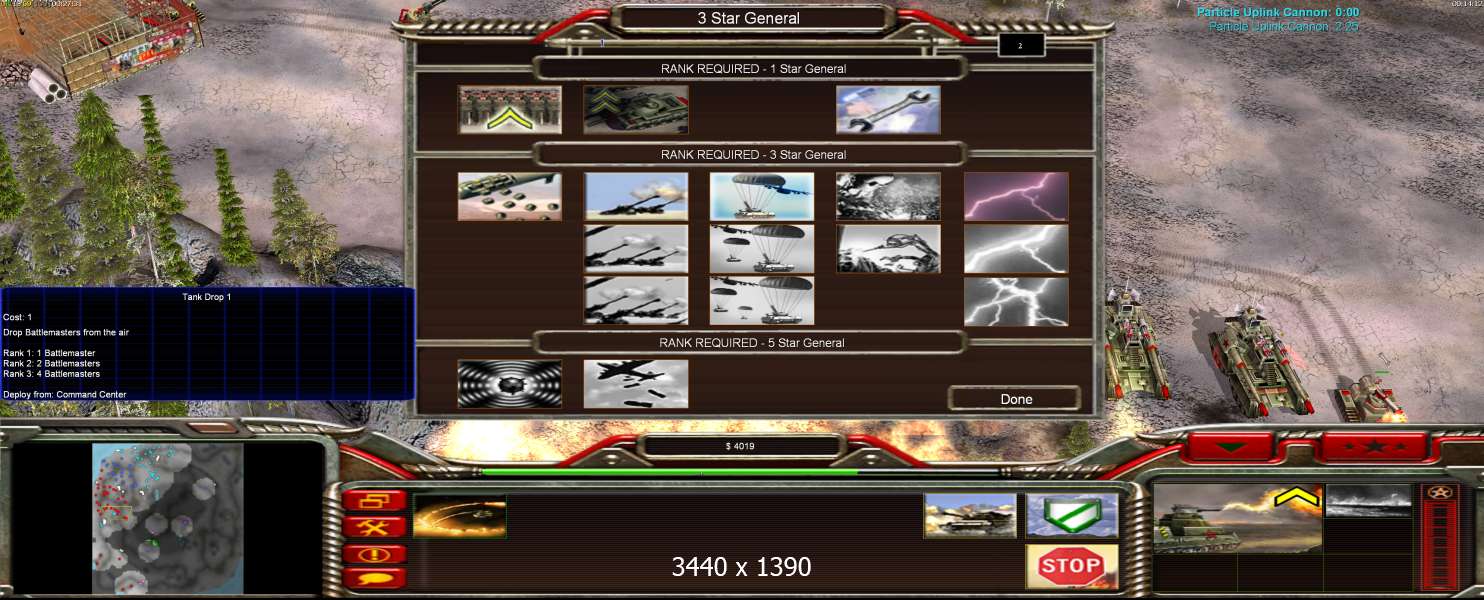1484x600 pixels.
Task: Select the Cluster Mines bomb-drop power
Action: pos(510,197)
